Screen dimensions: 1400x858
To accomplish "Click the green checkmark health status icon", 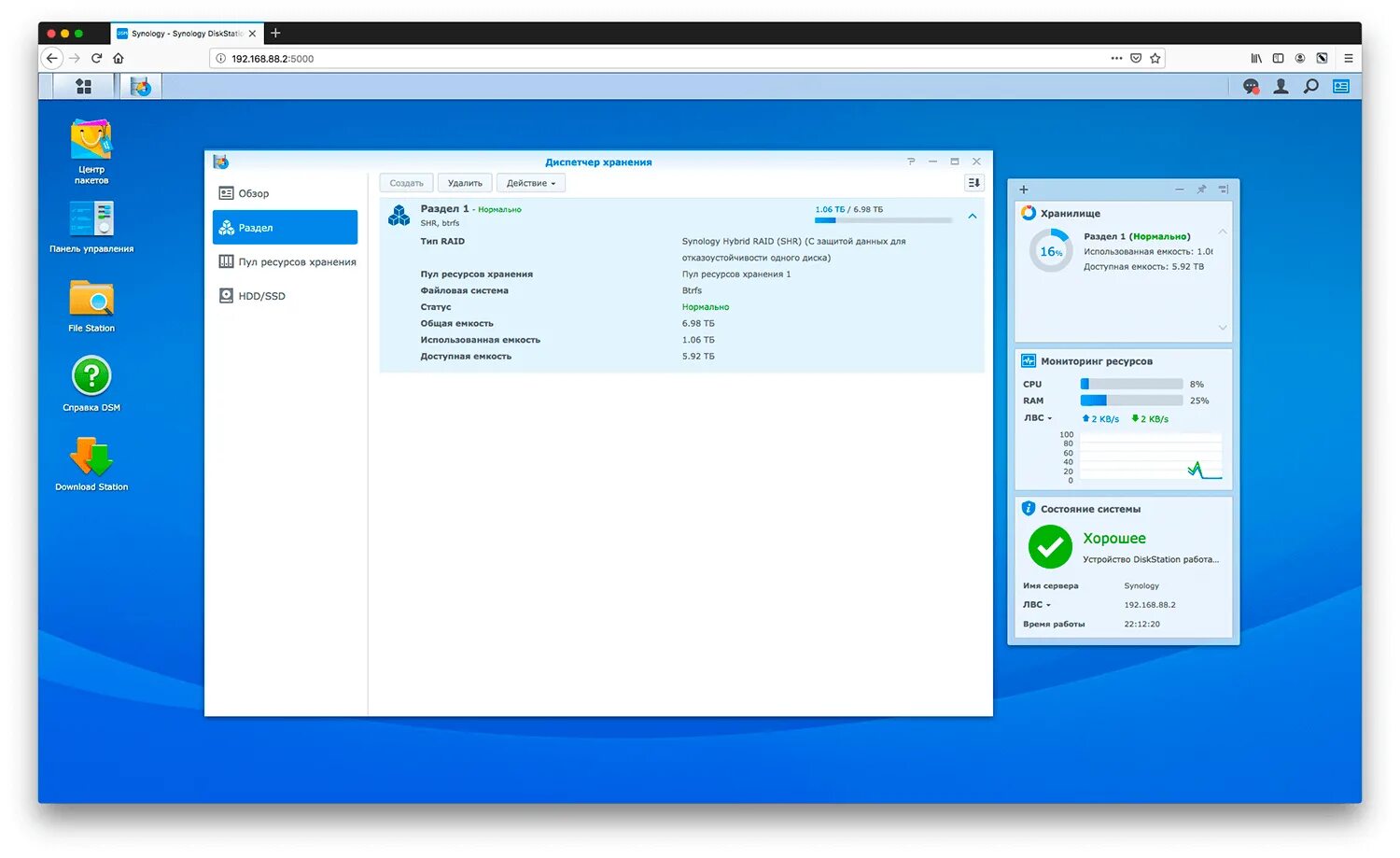I will click(1050, 547).
